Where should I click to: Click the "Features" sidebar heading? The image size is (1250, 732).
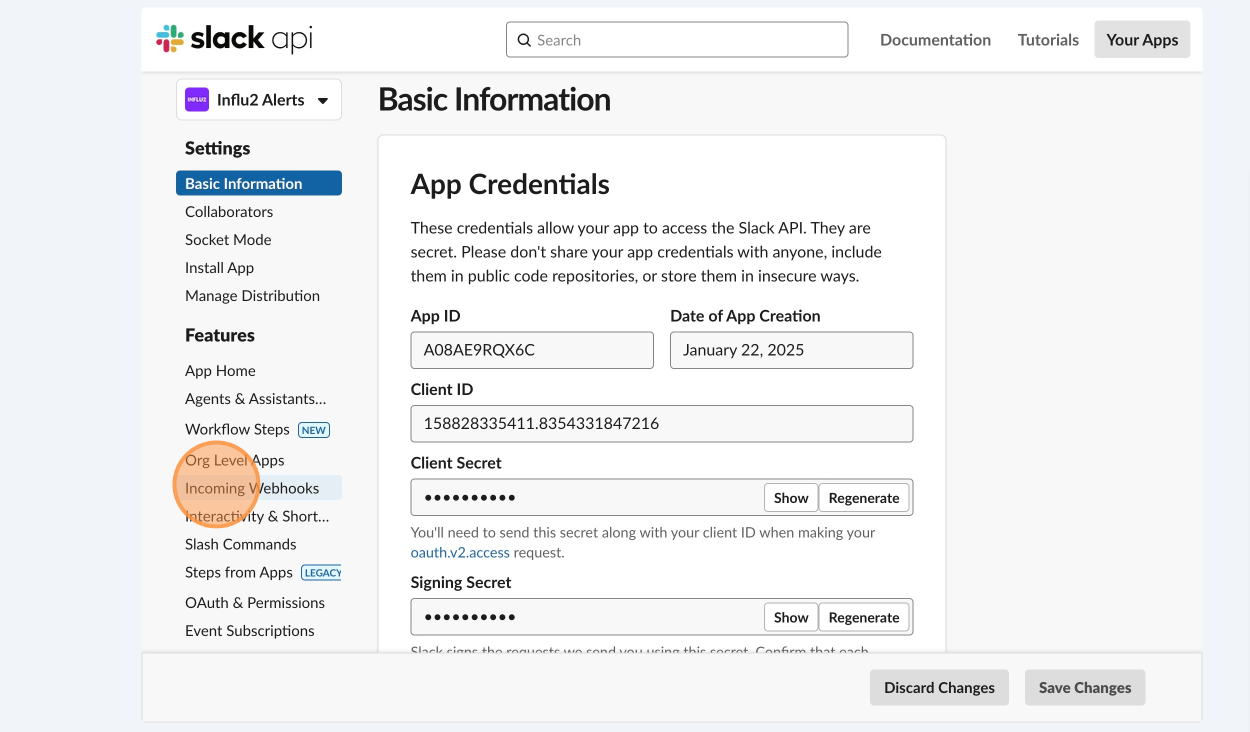coord(220,335)
